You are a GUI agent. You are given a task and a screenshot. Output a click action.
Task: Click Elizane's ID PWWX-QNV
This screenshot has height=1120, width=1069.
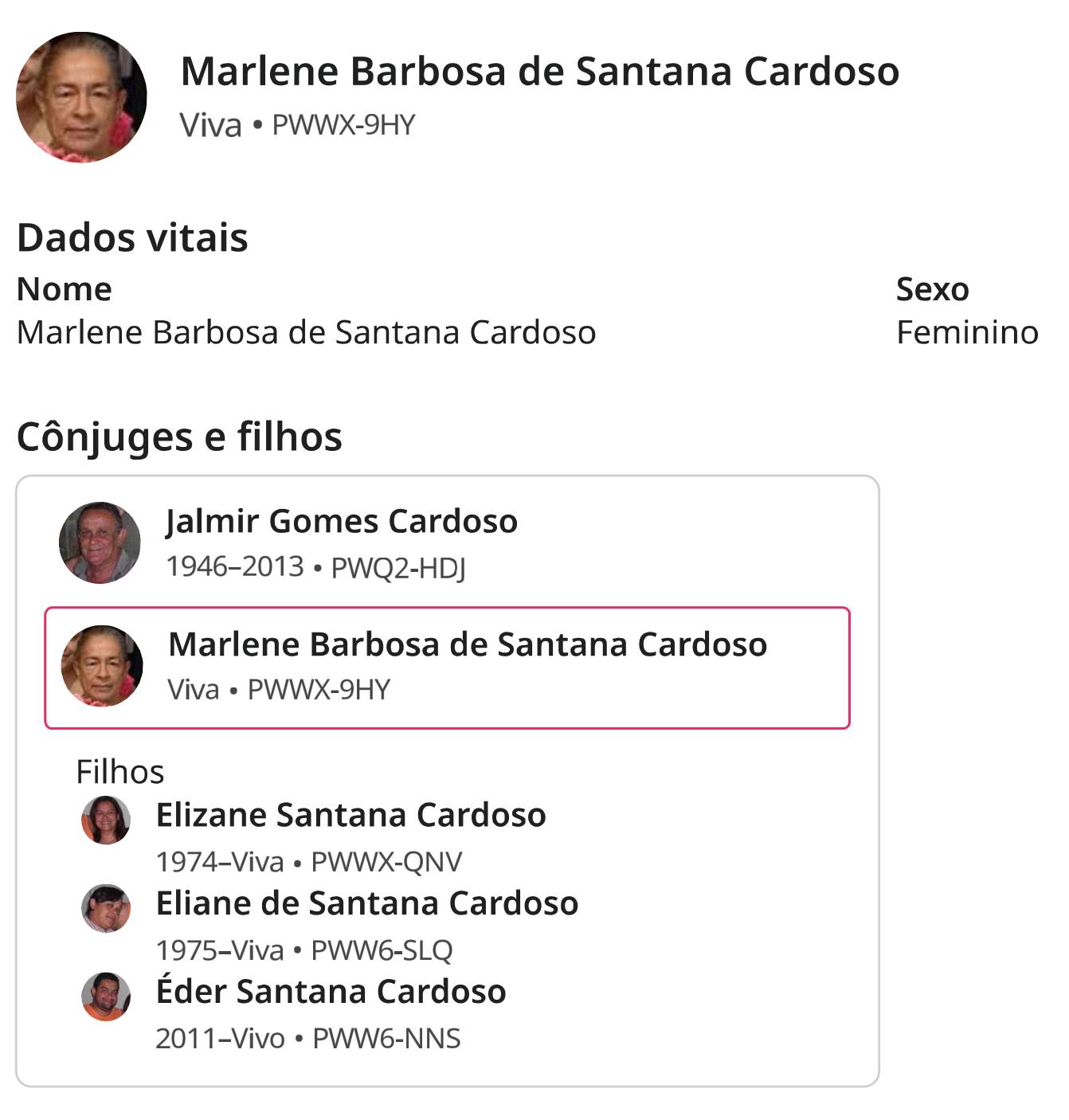pyautogui.click(x=386, y=861)
